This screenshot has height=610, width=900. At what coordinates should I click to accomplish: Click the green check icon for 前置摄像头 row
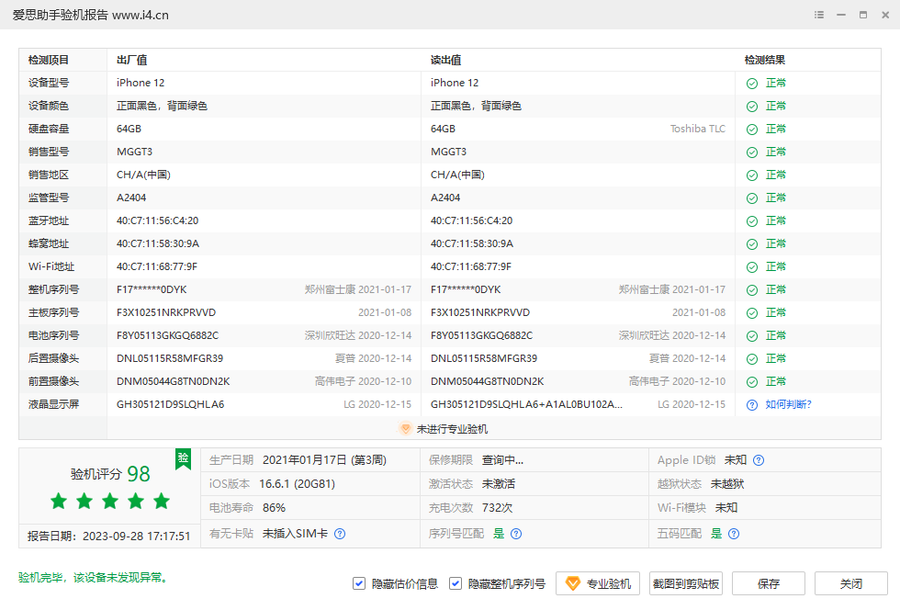(752, 382)
